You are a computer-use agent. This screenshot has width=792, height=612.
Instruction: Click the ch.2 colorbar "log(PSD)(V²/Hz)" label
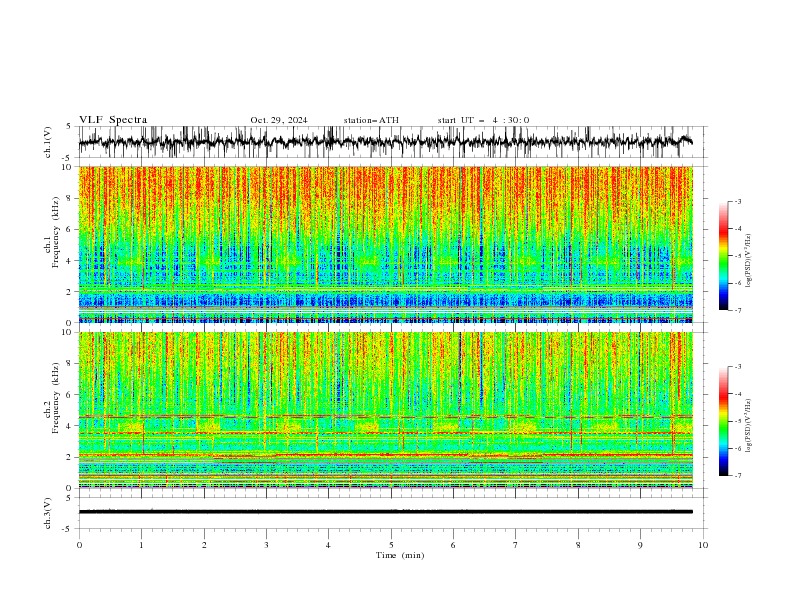pyautogui.click(x=749, y=426)
